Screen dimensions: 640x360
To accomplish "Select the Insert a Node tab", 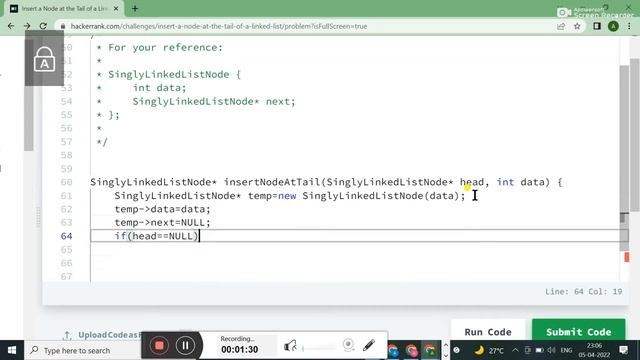I will point(63,9).
